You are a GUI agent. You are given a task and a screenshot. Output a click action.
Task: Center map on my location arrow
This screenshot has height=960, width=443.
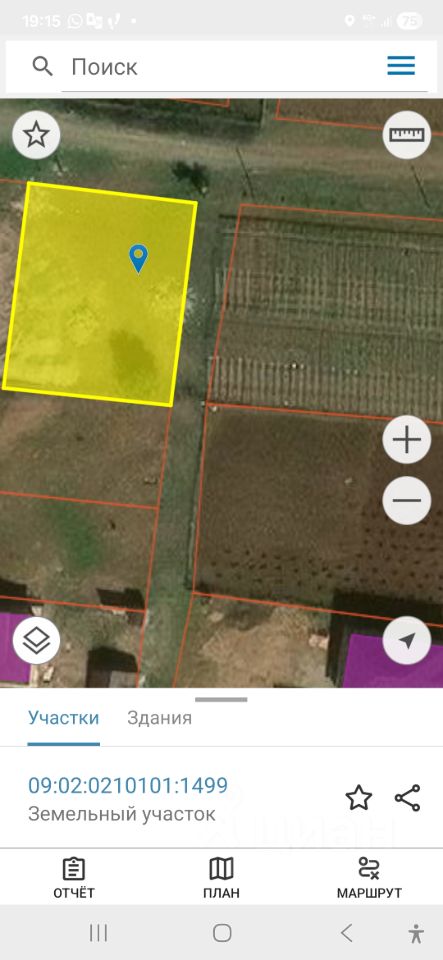(x=407, y=641)
